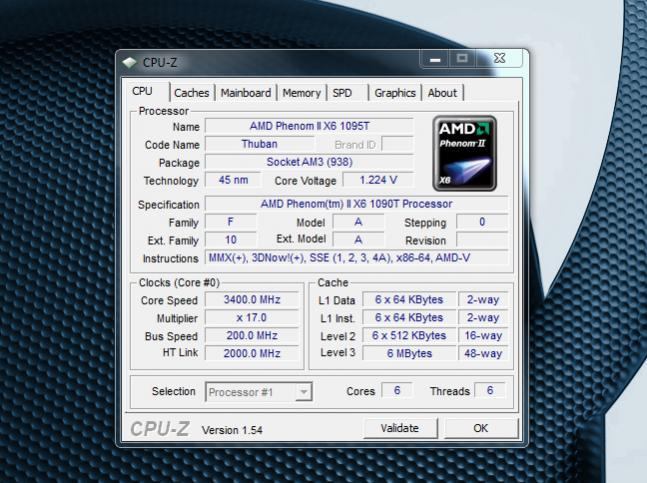Viewport: 647px width, 483px height.
Task: Close the CPU-Z window
Action: [500, 59]
